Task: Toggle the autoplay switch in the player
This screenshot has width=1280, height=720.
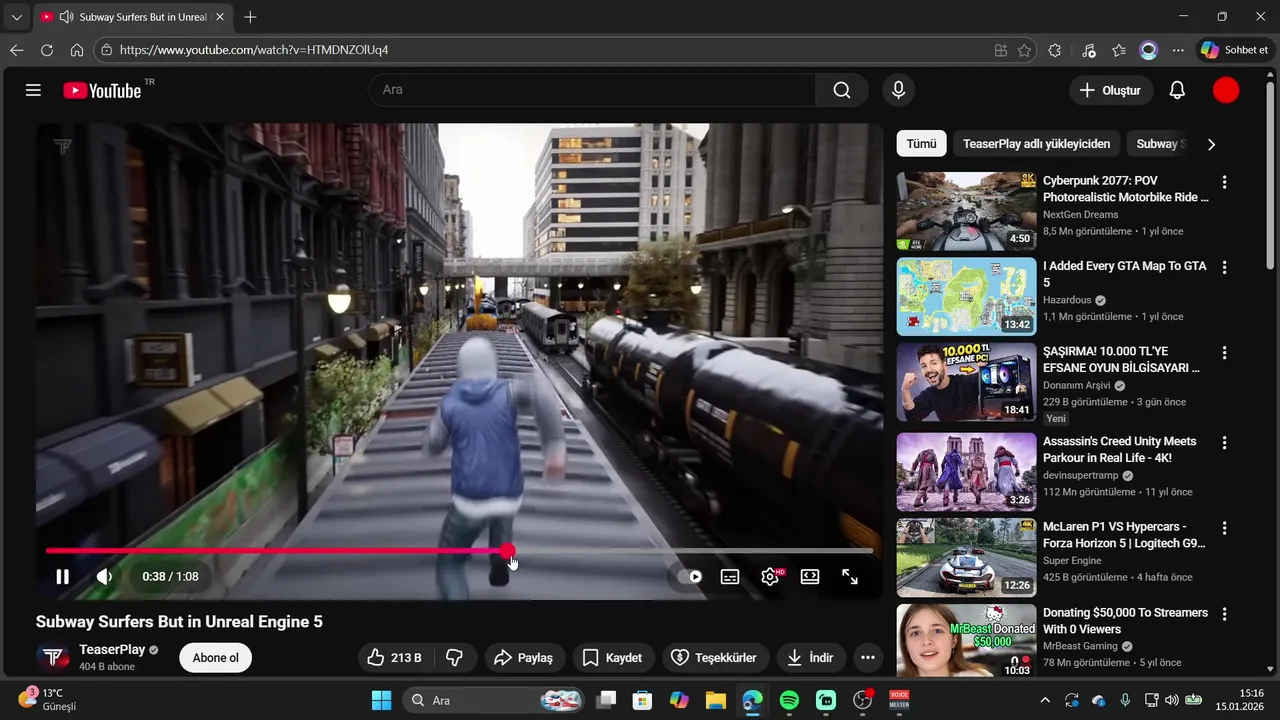Action: [690, 577]
